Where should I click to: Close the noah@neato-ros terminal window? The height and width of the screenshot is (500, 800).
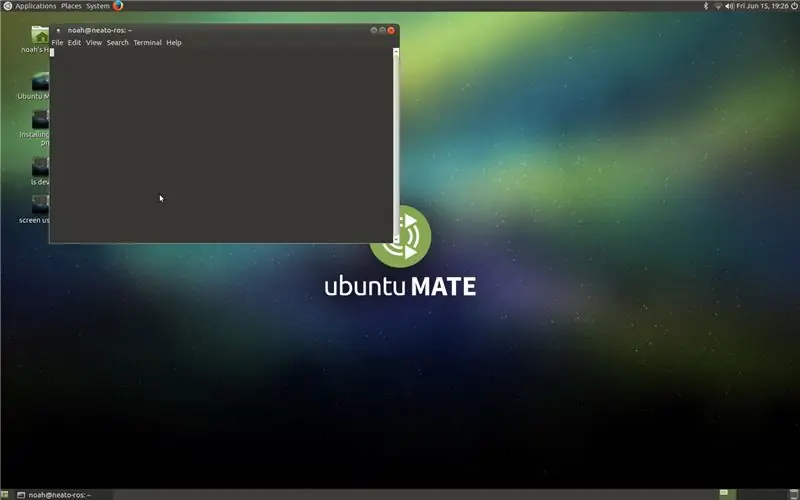[391, 30]
